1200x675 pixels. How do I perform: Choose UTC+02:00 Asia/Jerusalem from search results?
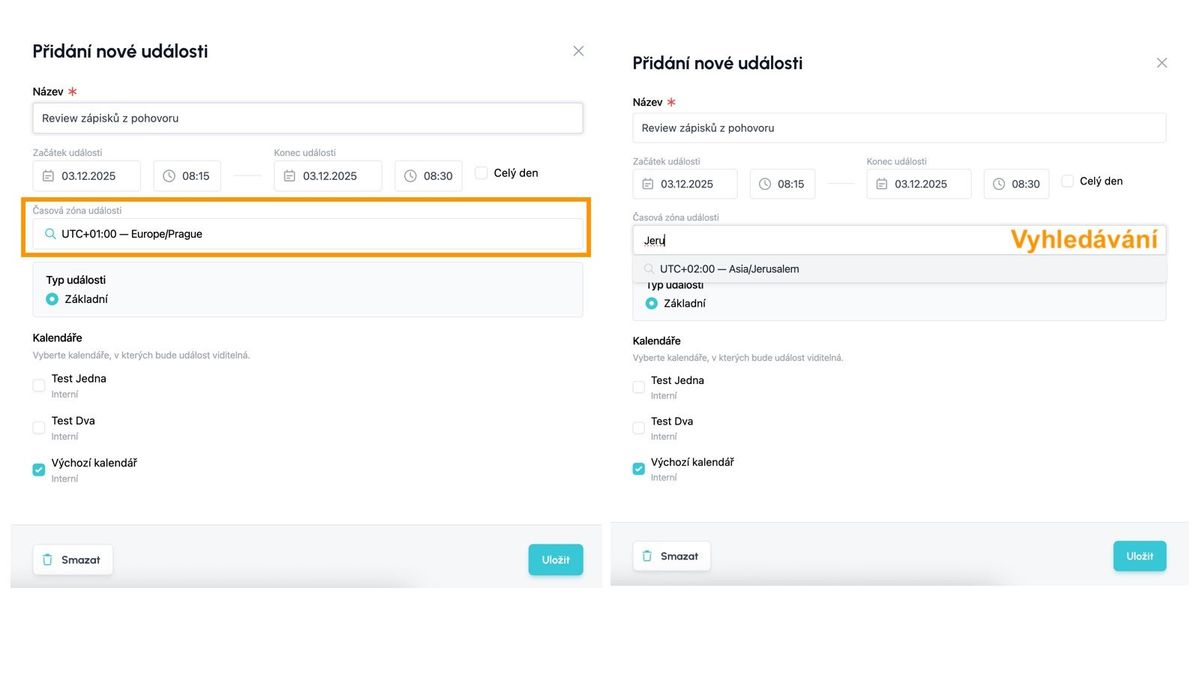point(729,269)
